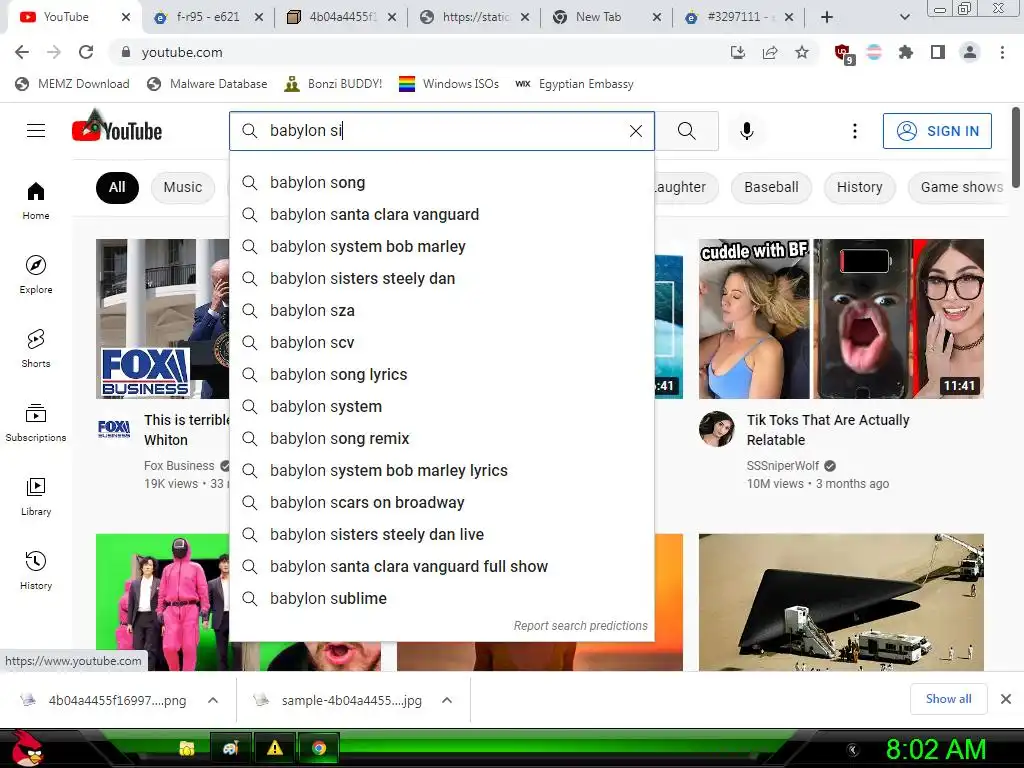Choose suggestion 'babylon sublime'
Image resolution: width=1024 pixels, height=768 pixels.
tap(442, 599)
